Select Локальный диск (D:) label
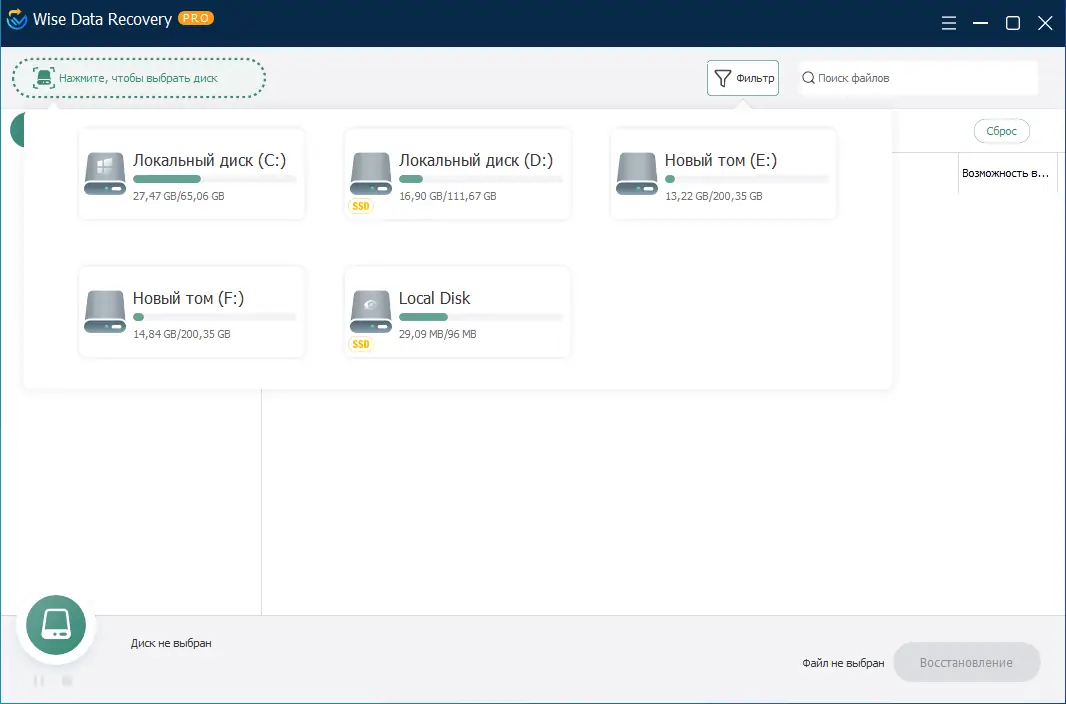The image size is (1066, 704). (x=476, y=160)
